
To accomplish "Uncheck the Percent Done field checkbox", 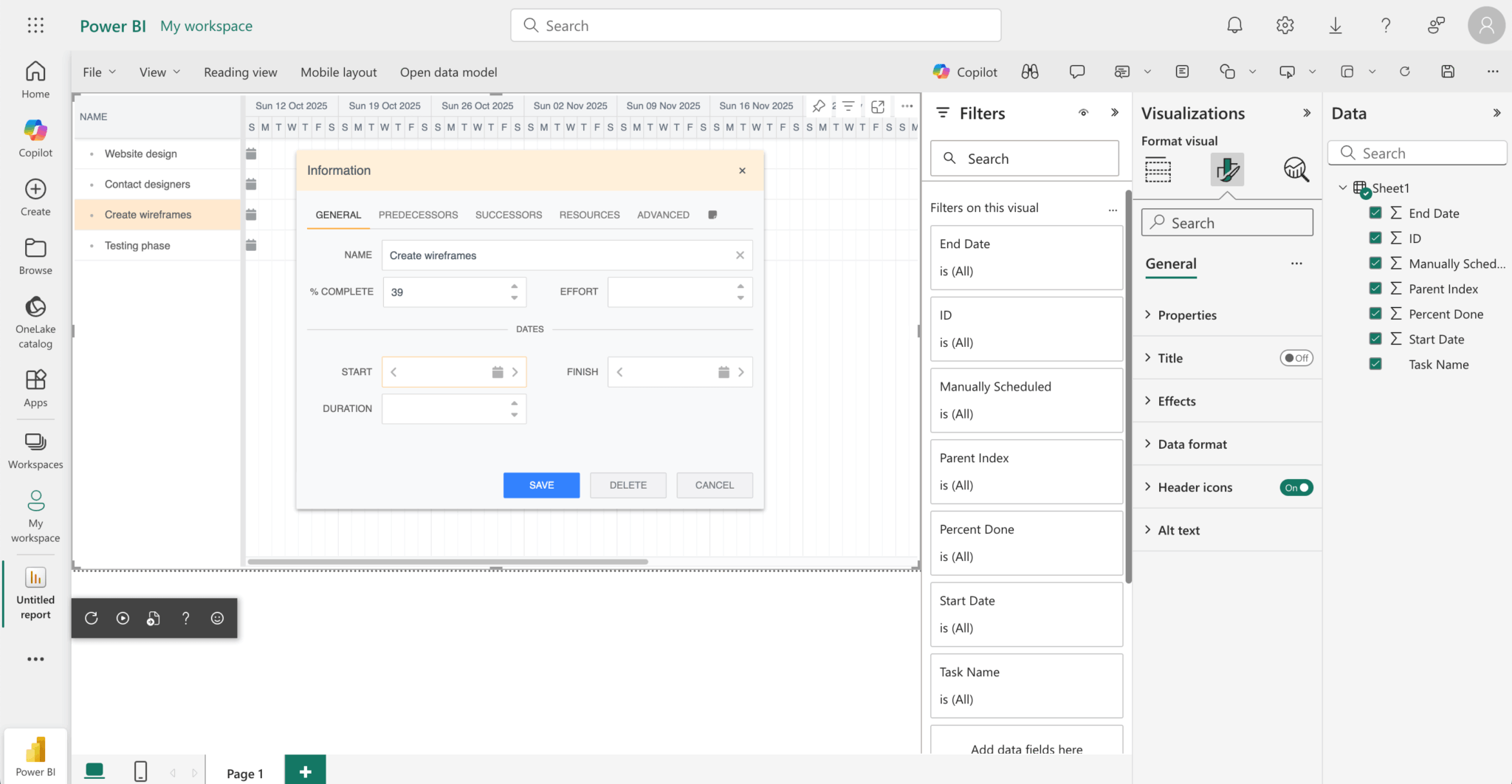I will [1375, 314].
